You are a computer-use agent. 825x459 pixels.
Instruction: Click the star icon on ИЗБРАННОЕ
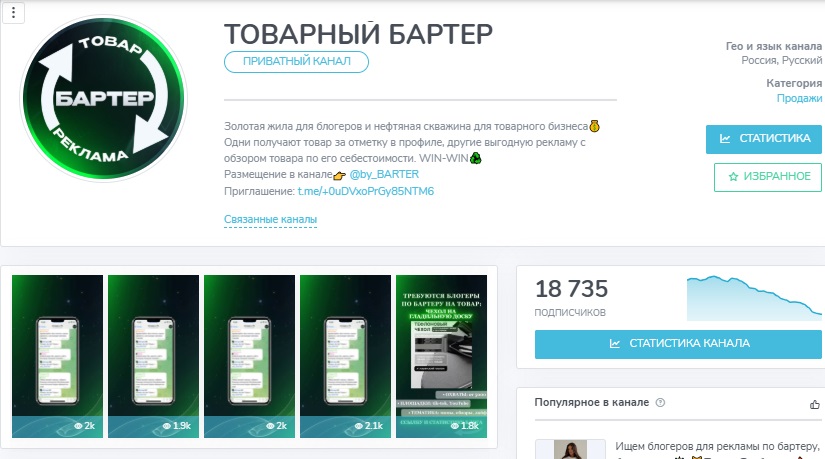coord(733,177)
